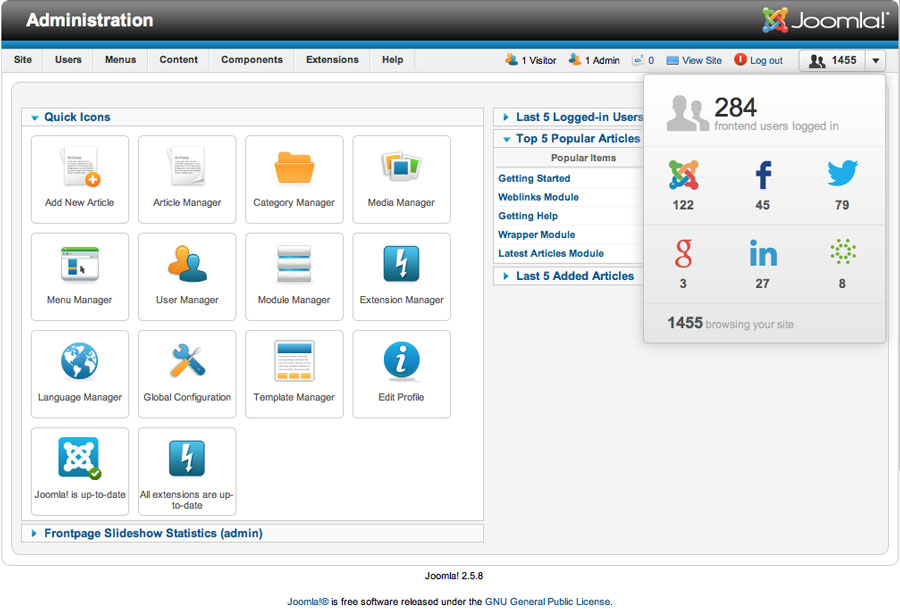
Task: Click the Joomla!® footer link
Action: point(308,601)
